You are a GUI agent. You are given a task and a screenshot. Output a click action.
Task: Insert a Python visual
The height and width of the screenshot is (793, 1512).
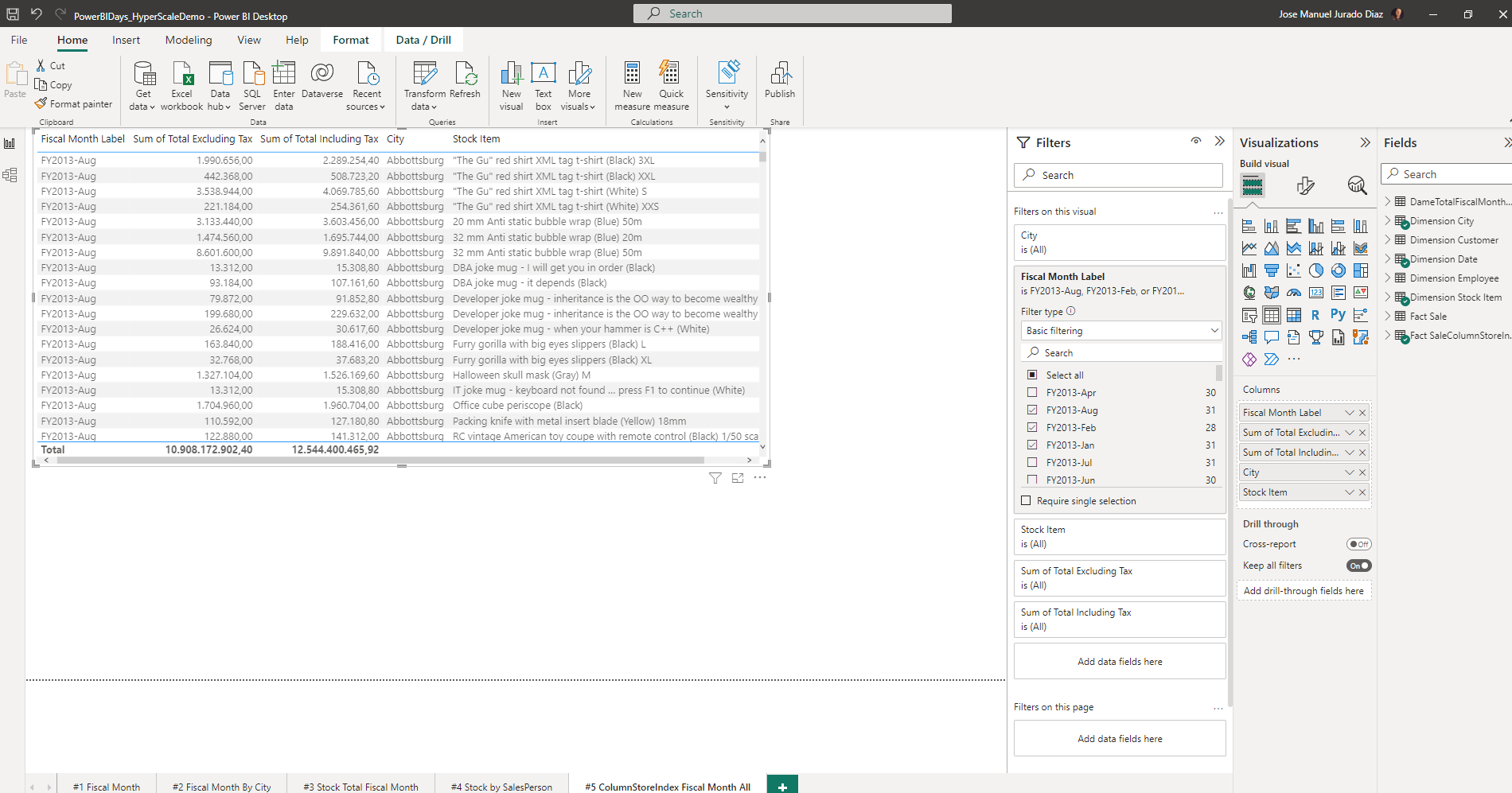click(x=1339, y=315)
